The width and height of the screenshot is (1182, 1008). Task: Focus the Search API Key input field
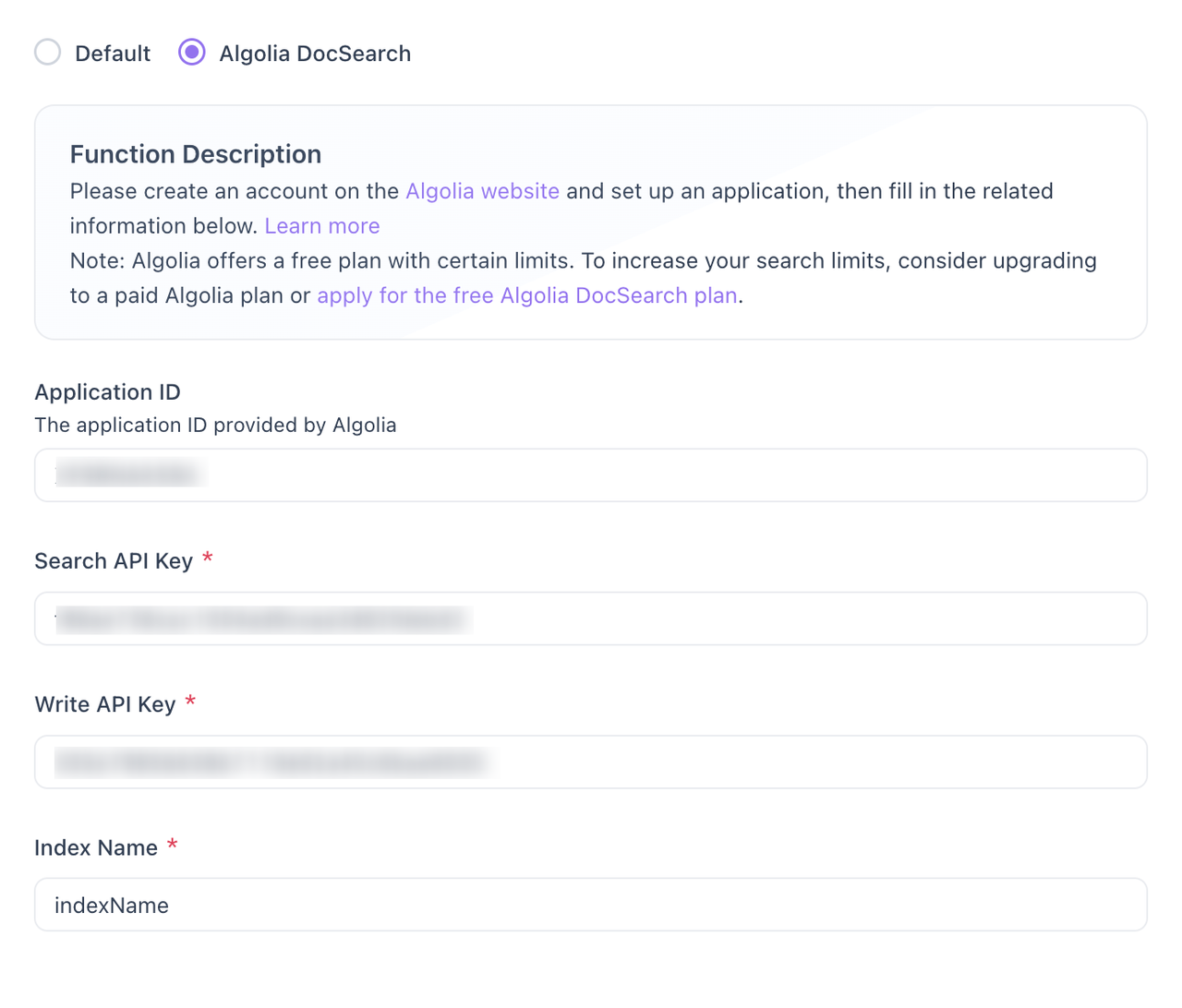[591, 618]
